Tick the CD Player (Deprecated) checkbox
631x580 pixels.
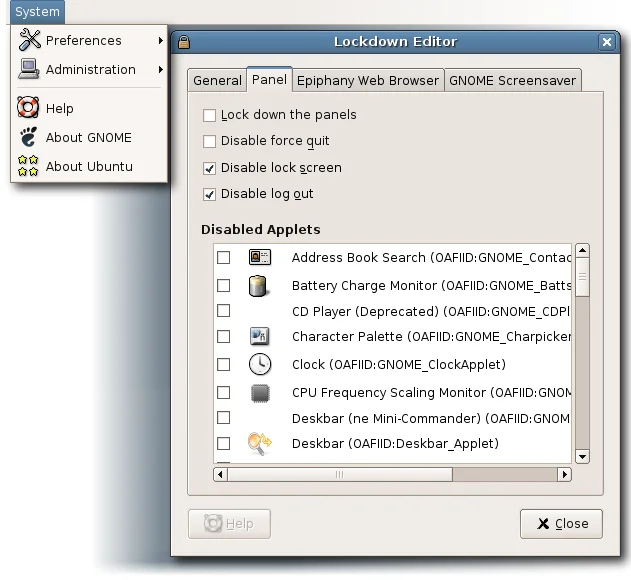click(223, 311)
